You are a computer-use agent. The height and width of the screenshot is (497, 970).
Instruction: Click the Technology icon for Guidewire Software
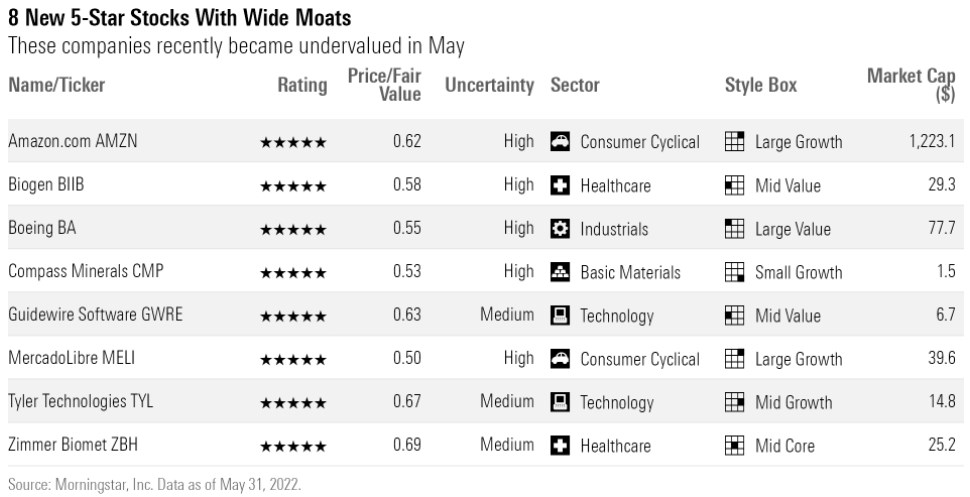click(x=561, y=316)
